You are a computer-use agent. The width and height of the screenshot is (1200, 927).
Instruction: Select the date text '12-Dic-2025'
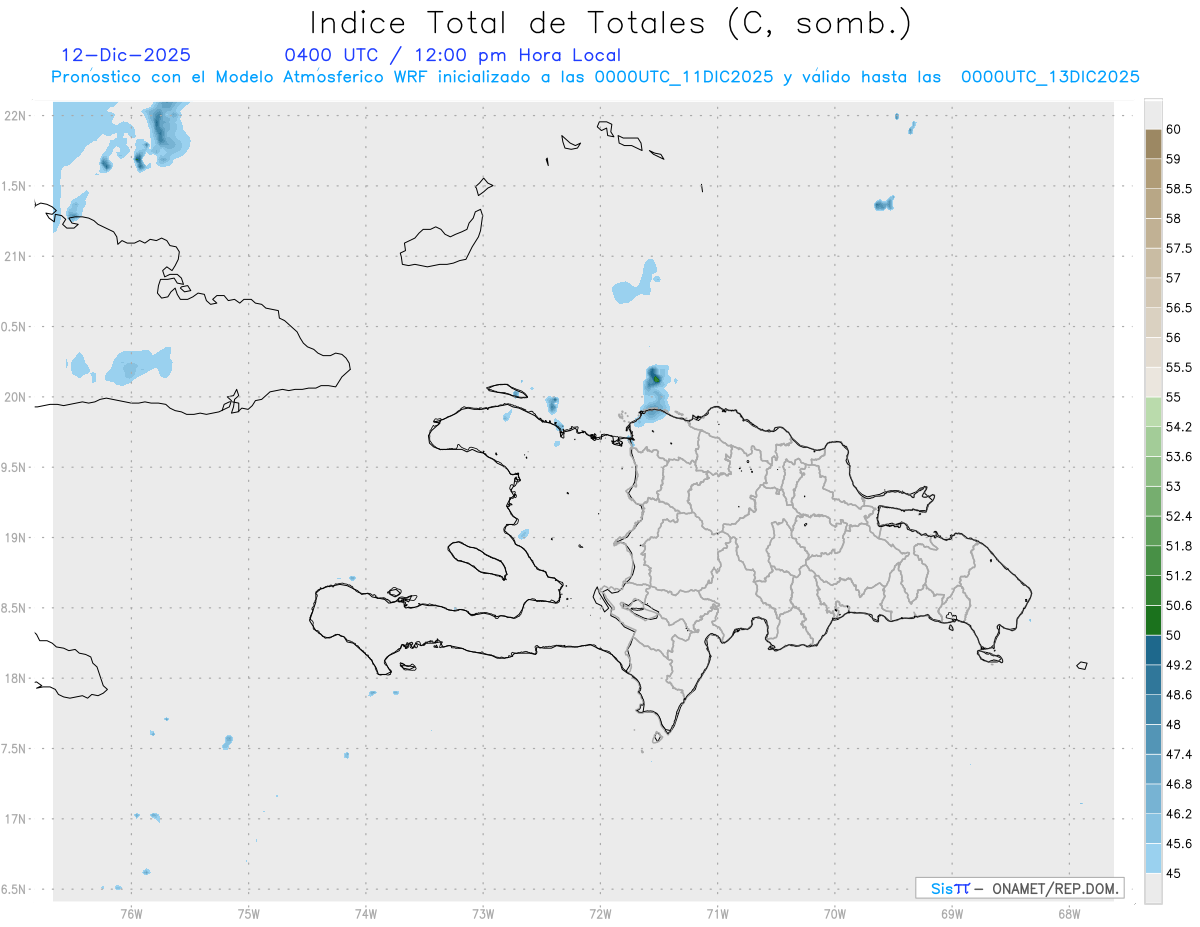[126, 55]
